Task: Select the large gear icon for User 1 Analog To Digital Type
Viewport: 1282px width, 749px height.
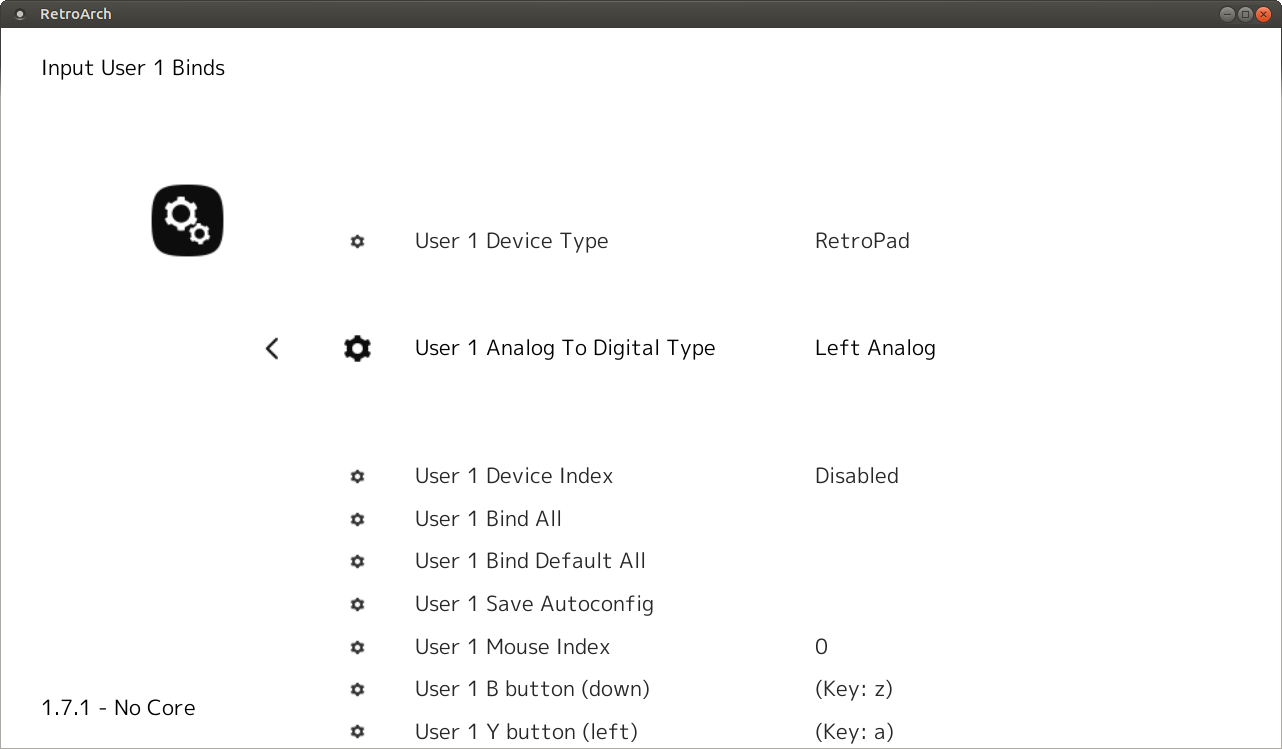Action: pos(357,348)
